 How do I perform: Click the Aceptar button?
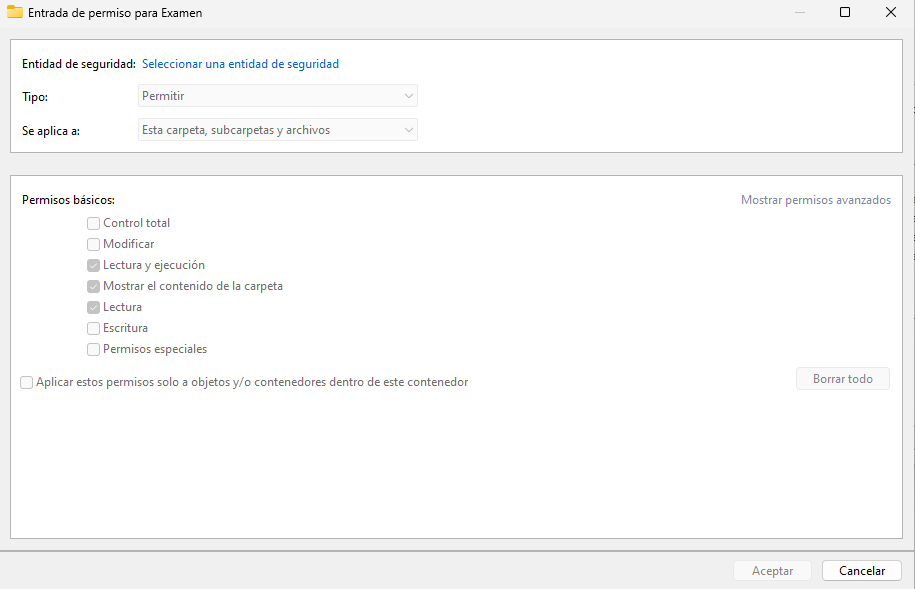(x=772, y=571)
